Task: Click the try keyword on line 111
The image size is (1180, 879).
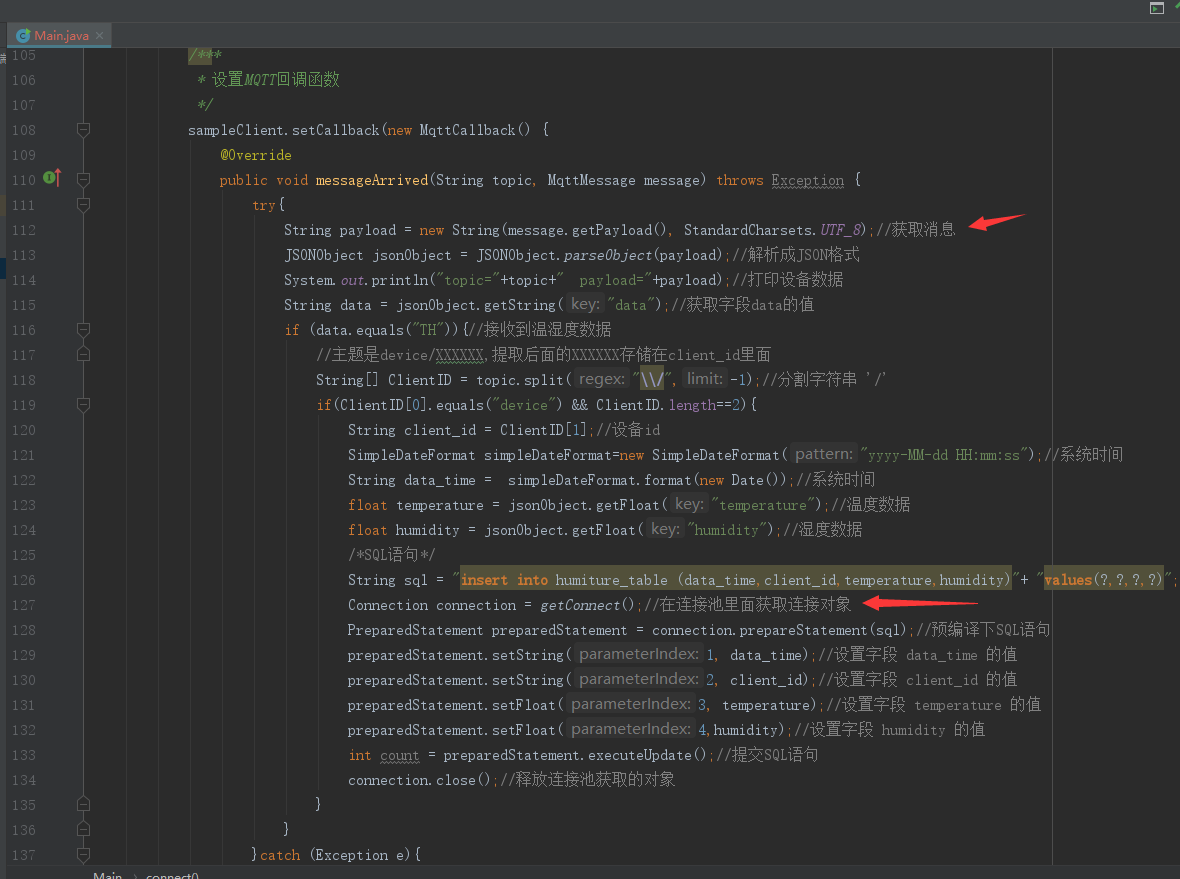Action: pyautogui.click(x=264, y=205)
